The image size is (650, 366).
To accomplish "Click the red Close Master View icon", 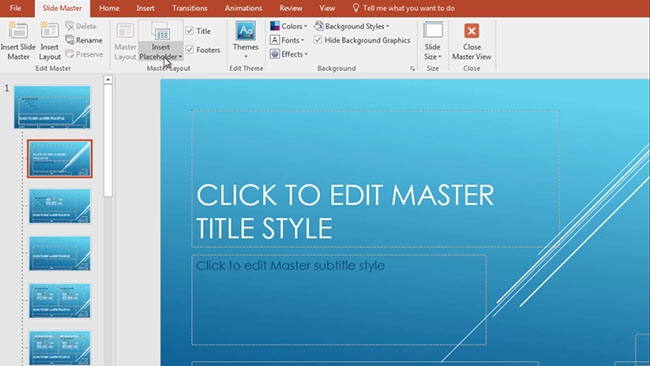I will tap(472, 31).
